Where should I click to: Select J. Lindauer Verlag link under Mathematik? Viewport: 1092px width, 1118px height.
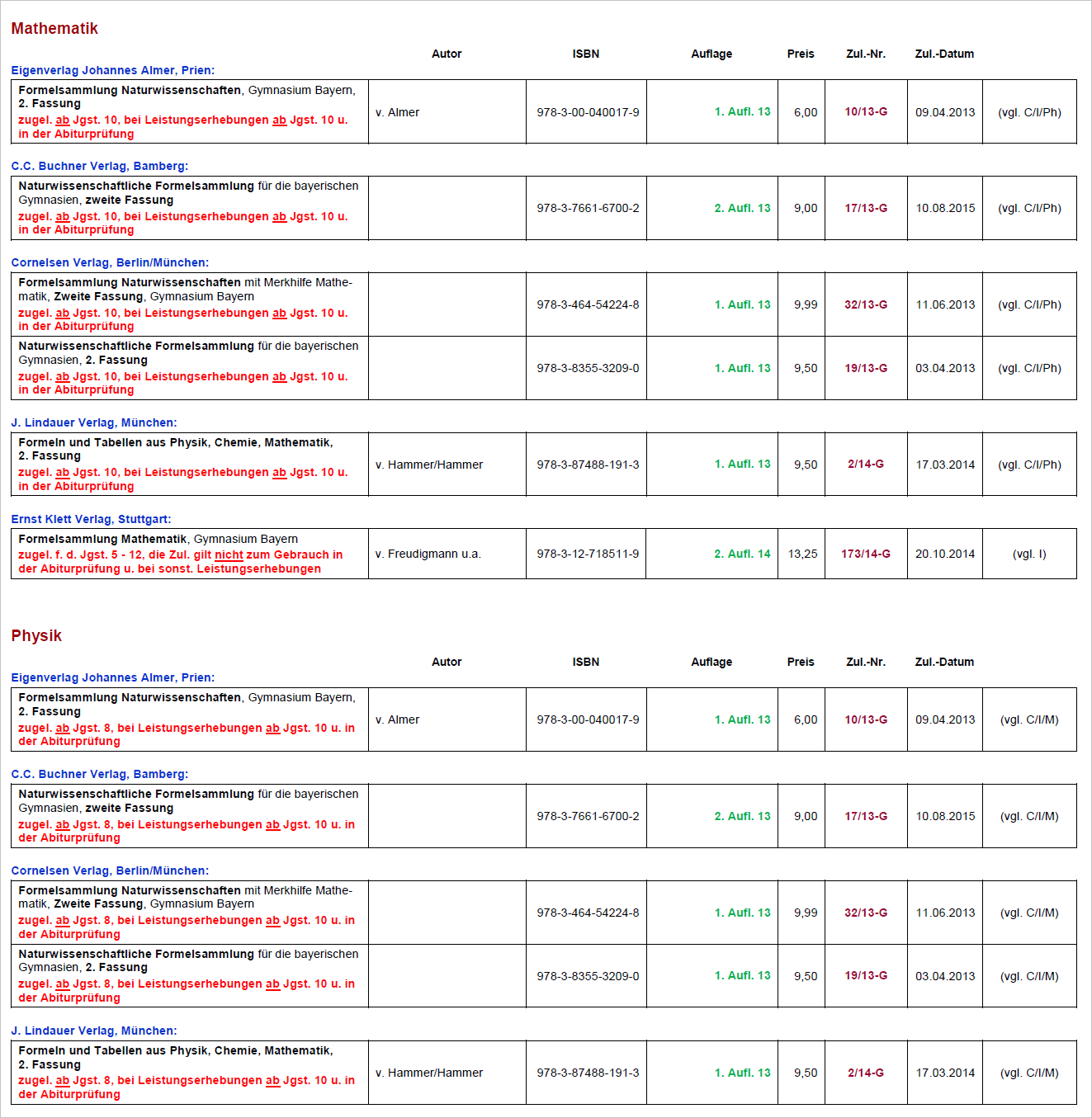[x=93, y=422]
